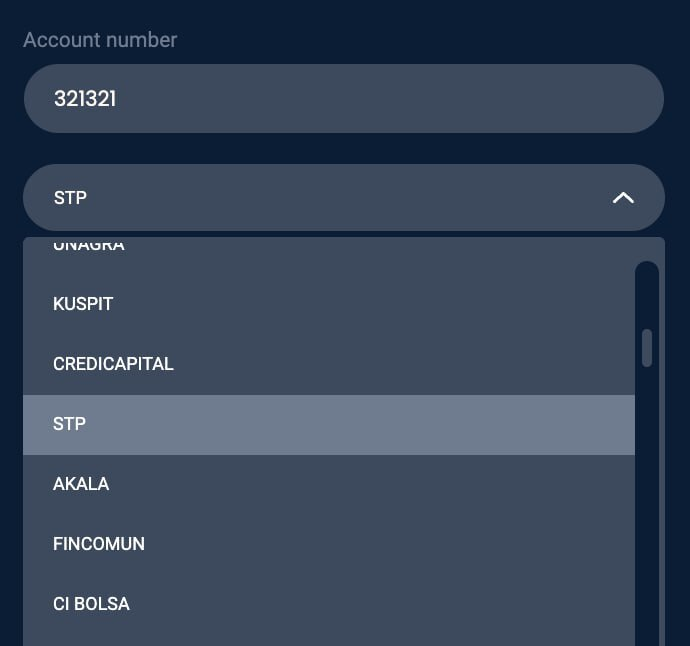This screenshot has height=646, width=690.
Task: Click the blank row area right of KUSPIT
Action: pyautogui.click(x=400, y=304)
